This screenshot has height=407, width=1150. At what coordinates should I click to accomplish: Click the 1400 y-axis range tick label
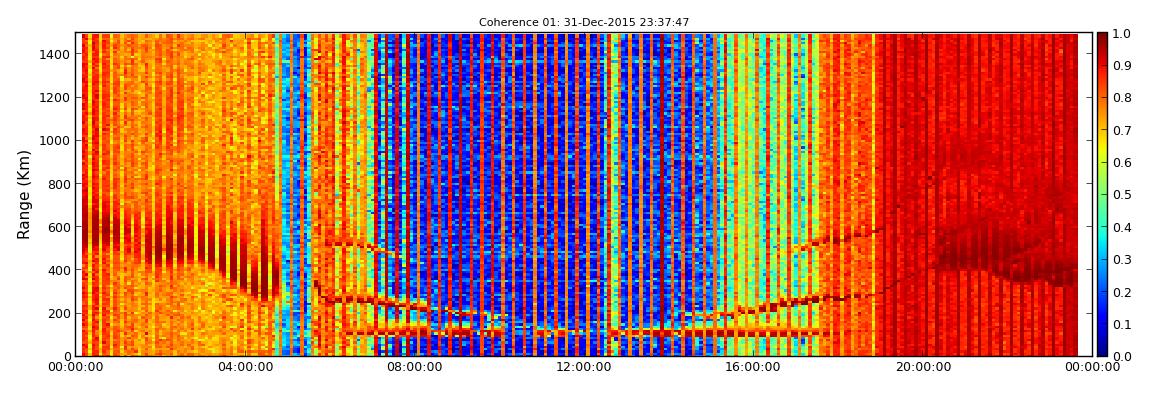pyautogui.click(x=56, y=54)
